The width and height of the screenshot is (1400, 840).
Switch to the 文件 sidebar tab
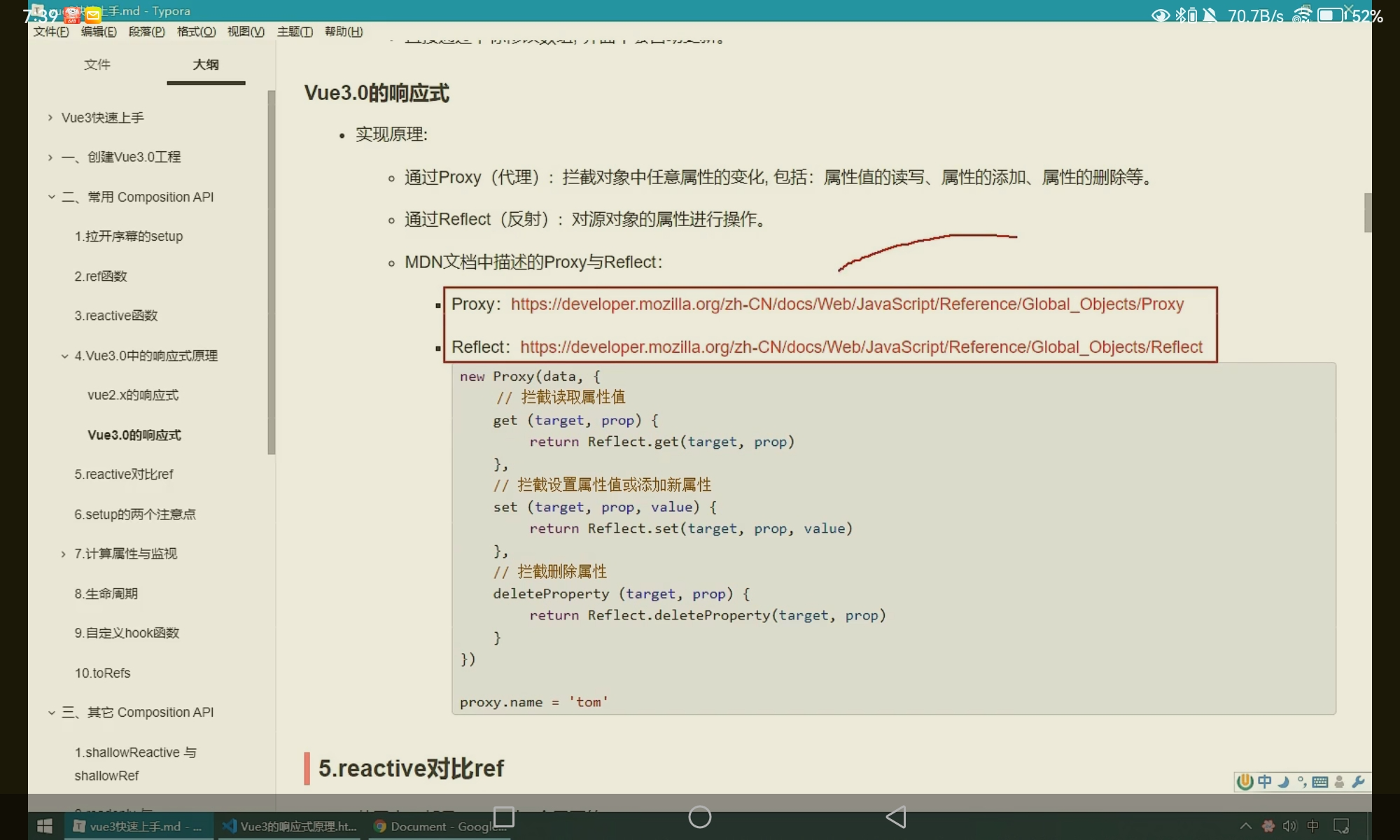[x=97, y=64]
